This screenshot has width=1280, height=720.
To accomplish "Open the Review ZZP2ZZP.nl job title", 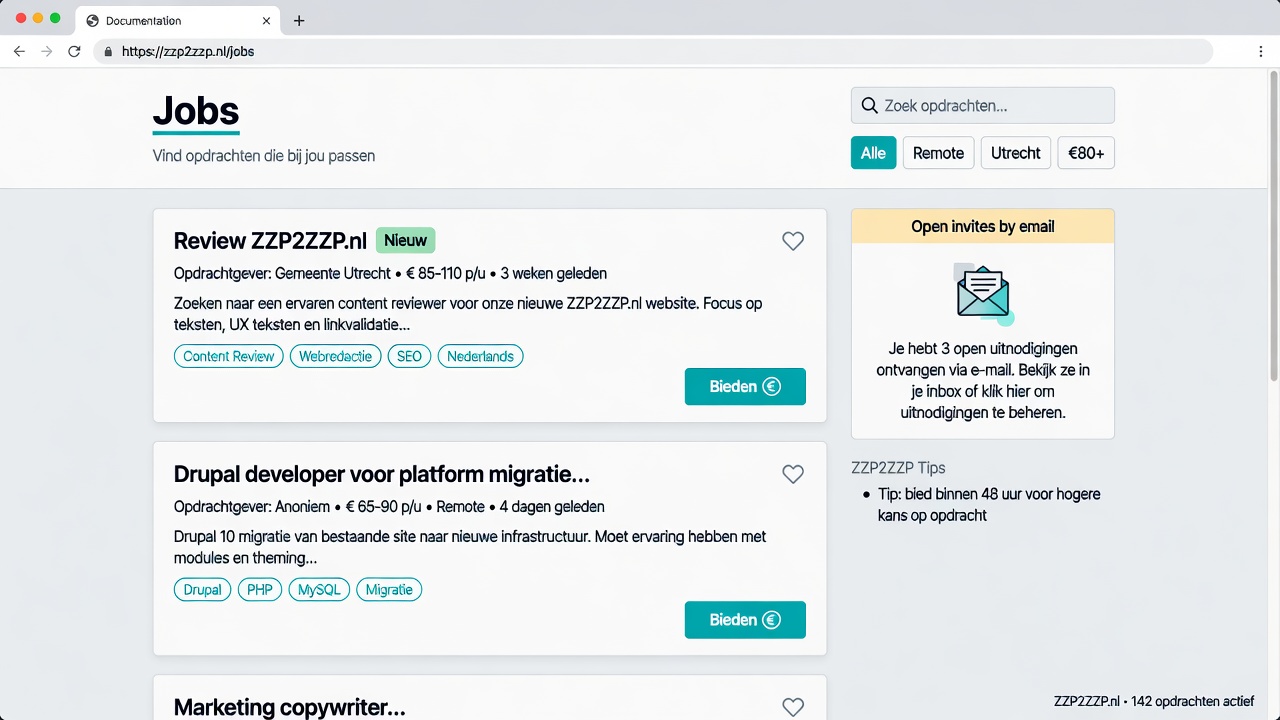I will pos(270,241).
